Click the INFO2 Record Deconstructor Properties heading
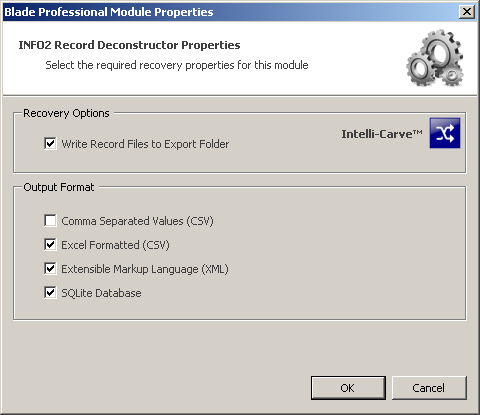480x415 pixels. click(129, 45)
